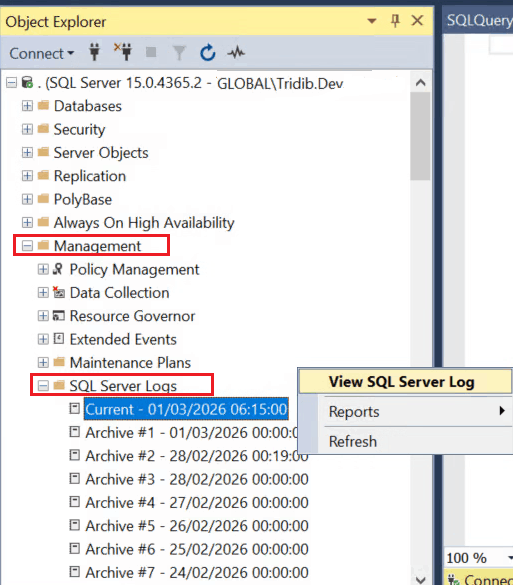This screenshot has width=513, height=585.
Task: Click the Disconnect plug icon in toolbar
Action: click(x=123, y=52)
